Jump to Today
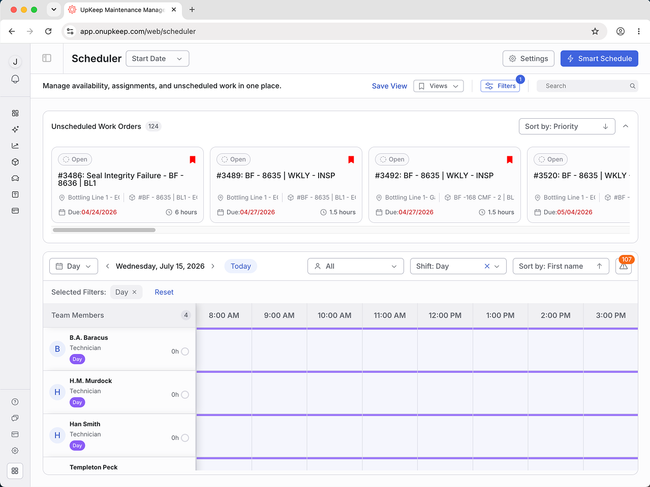650x487 pixels. [240, 266]
